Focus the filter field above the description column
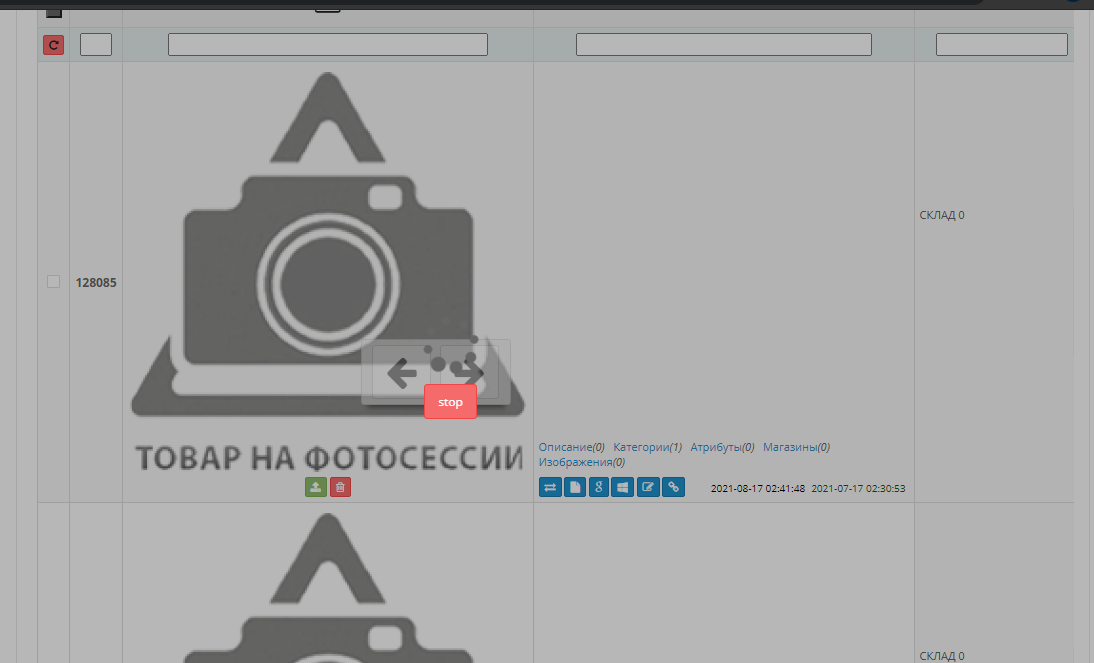Image resolution: width=1094 pixels, height=663 pixels. [724, 45]
